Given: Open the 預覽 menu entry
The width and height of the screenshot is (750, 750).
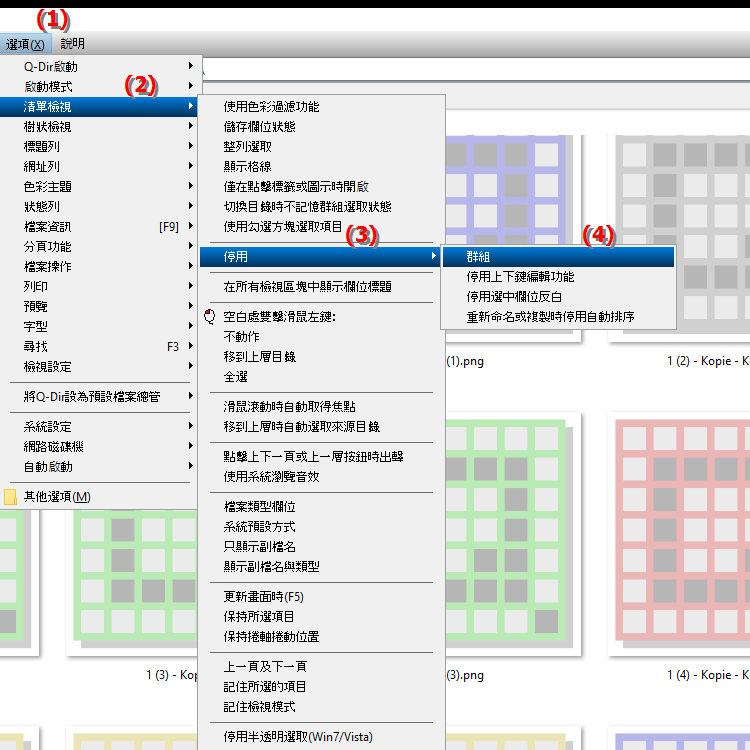Looking at the screenshot, I should pyautogui.click(x=100, y=307).
